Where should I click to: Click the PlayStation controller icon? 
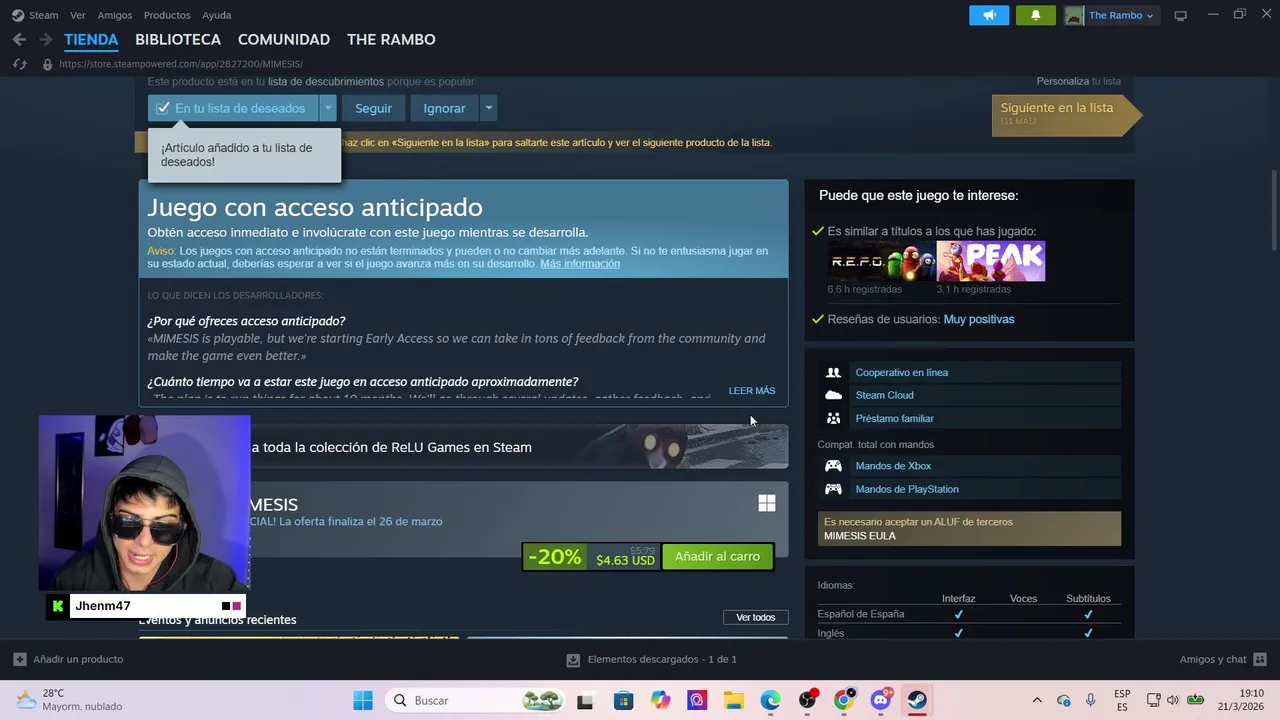[x=833, y=489]
